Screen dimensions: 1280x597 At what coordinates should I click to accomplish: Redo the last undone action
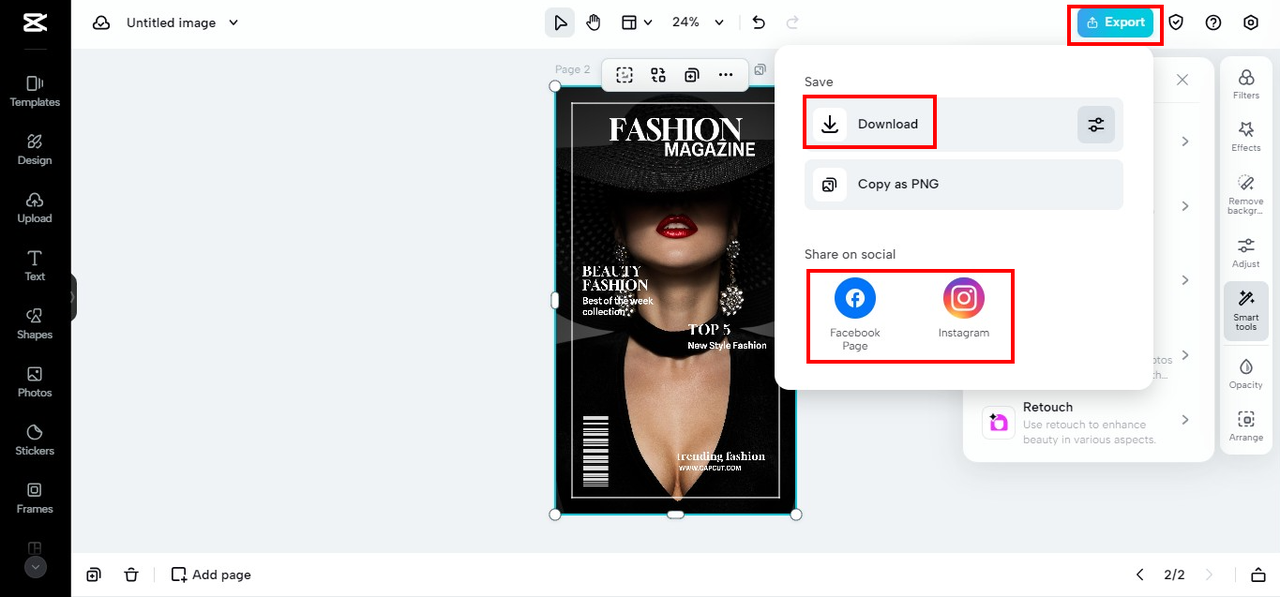pos(793,23)
